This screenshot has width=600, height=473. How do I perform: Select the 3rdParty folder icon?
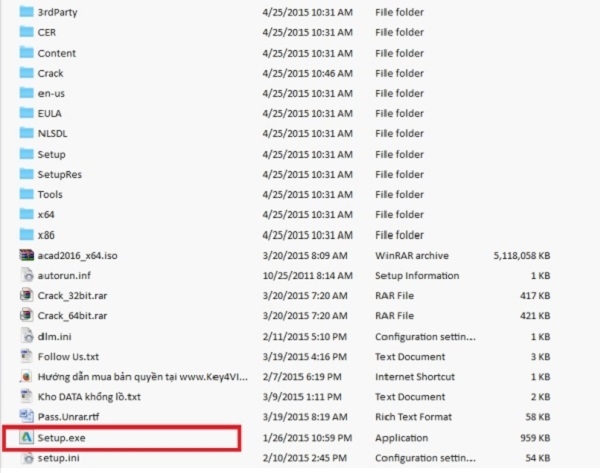pos(26,12)
